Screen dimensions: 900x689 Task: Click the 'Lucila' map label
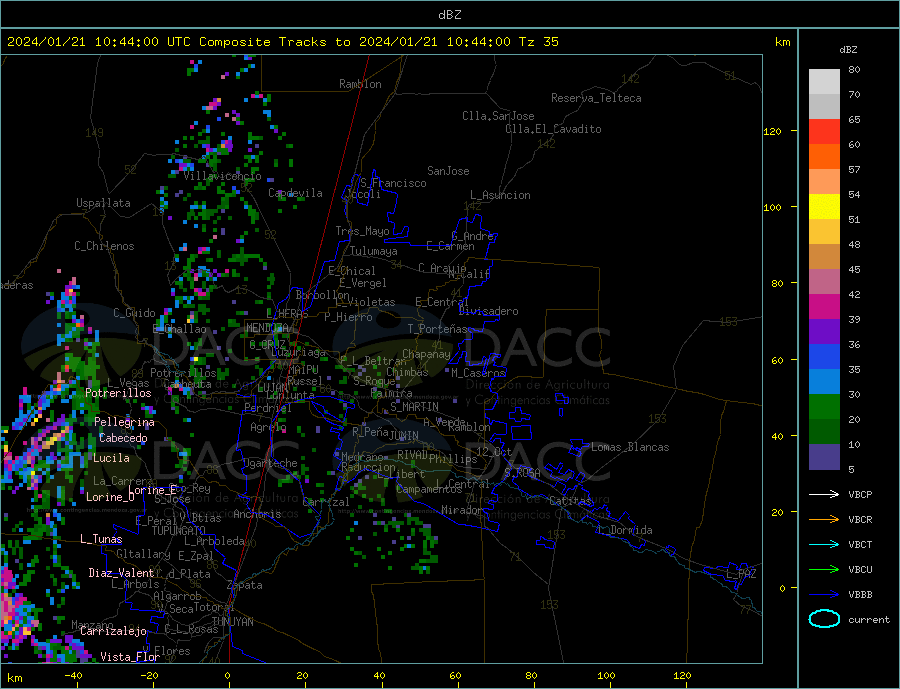(111, 458)
